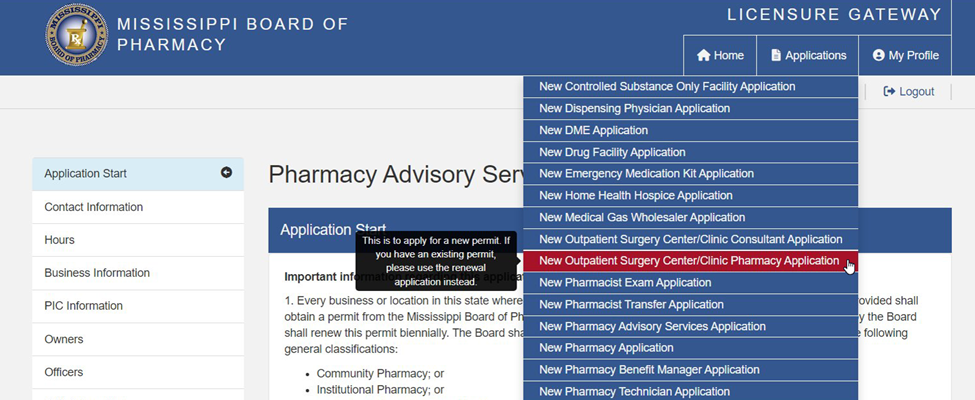Click the logout arrow icon

click(889, 91)
